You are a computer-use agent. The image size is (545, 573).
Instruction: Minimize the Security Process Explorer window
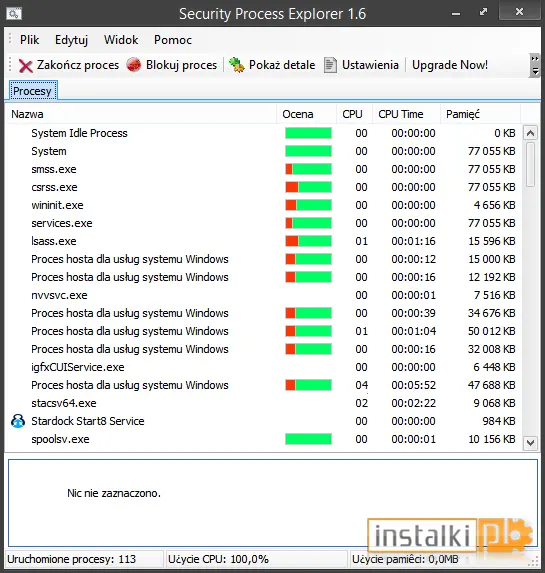point(456,14)
